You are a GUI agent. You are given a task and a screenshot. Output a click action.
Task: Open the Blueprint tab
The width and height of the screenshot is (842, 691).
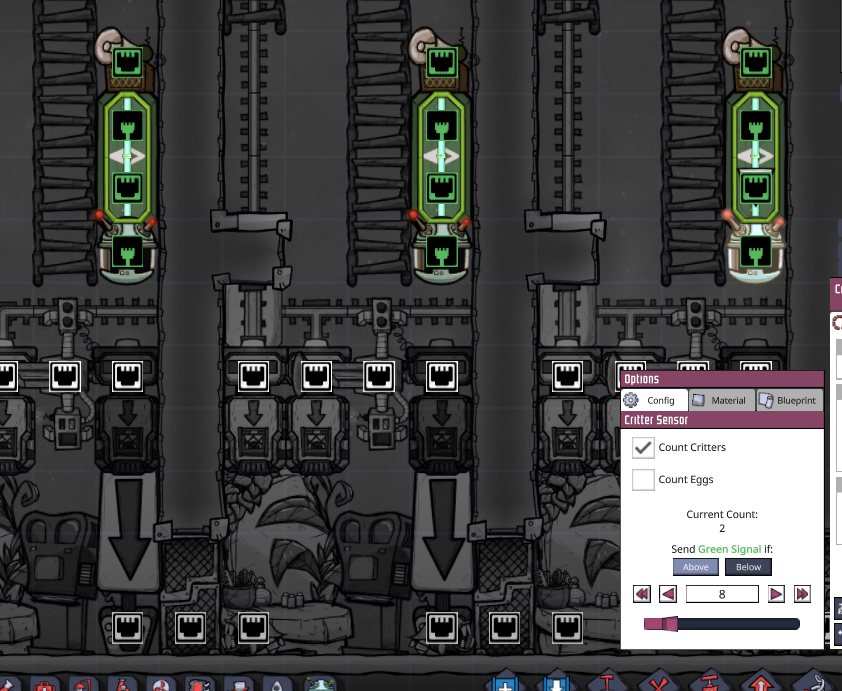click(789, 401)
